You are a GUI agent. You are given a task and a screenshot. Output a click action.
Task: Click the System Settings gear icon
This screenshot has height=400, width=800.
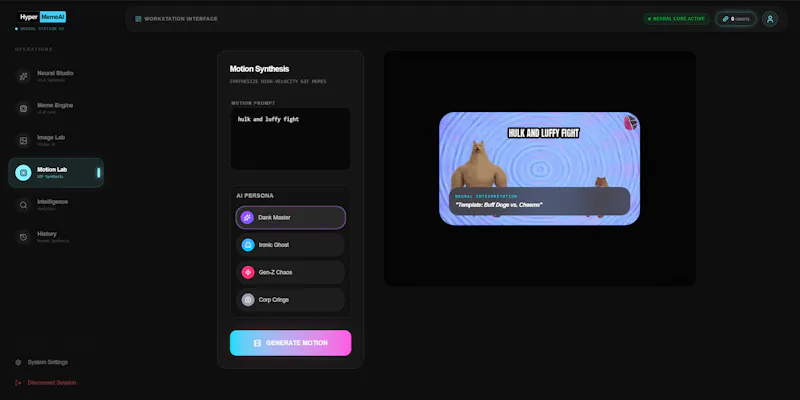(x=18, y=362)
